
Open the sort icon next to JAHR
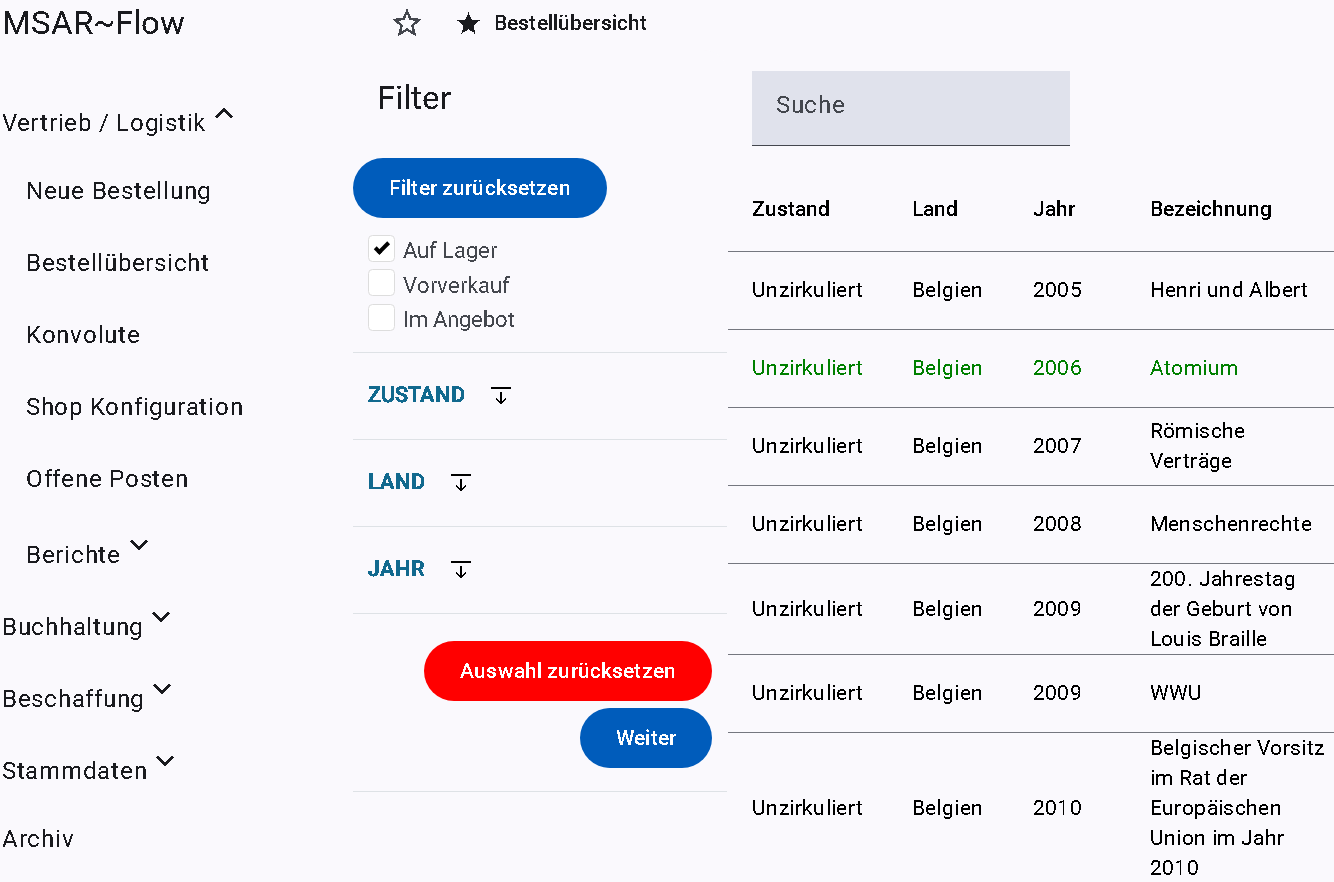(x=461, y=569)
